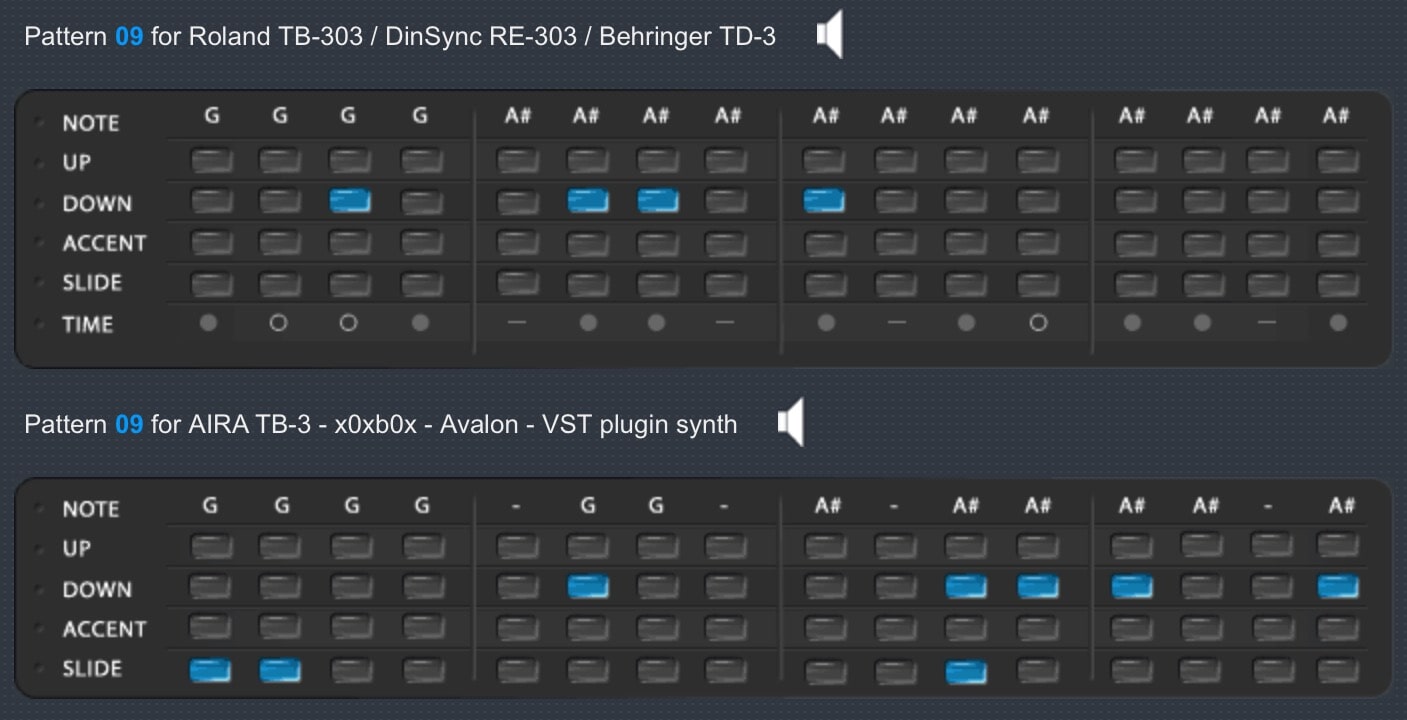This screenshot has width=1407, height=720.
Task: Click the ACCENT row label in the TB-3 pattern
Action: (104, 629)
